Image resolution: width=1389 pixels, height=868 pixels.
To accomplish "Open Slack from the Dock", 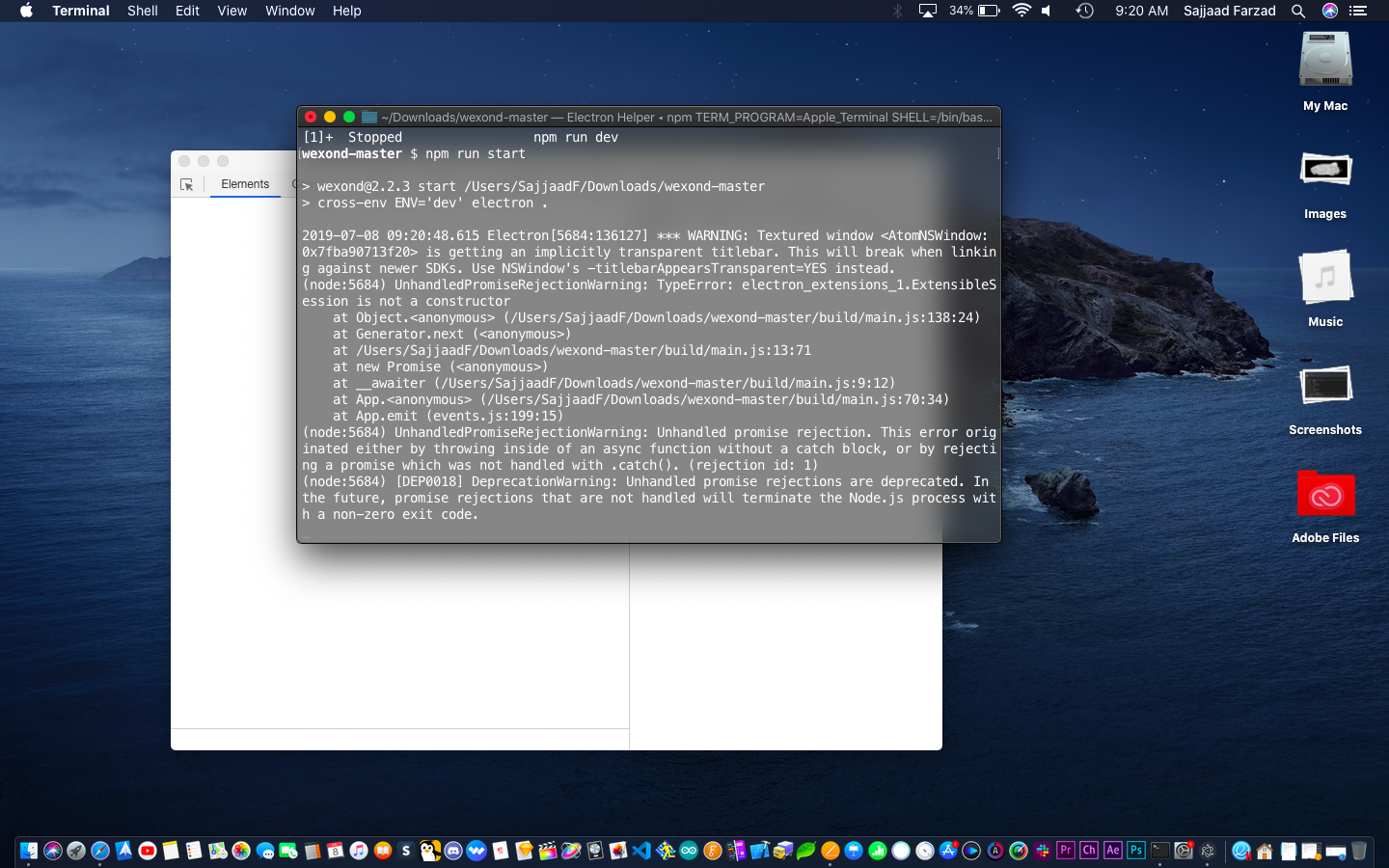I will pos(1044,851).
